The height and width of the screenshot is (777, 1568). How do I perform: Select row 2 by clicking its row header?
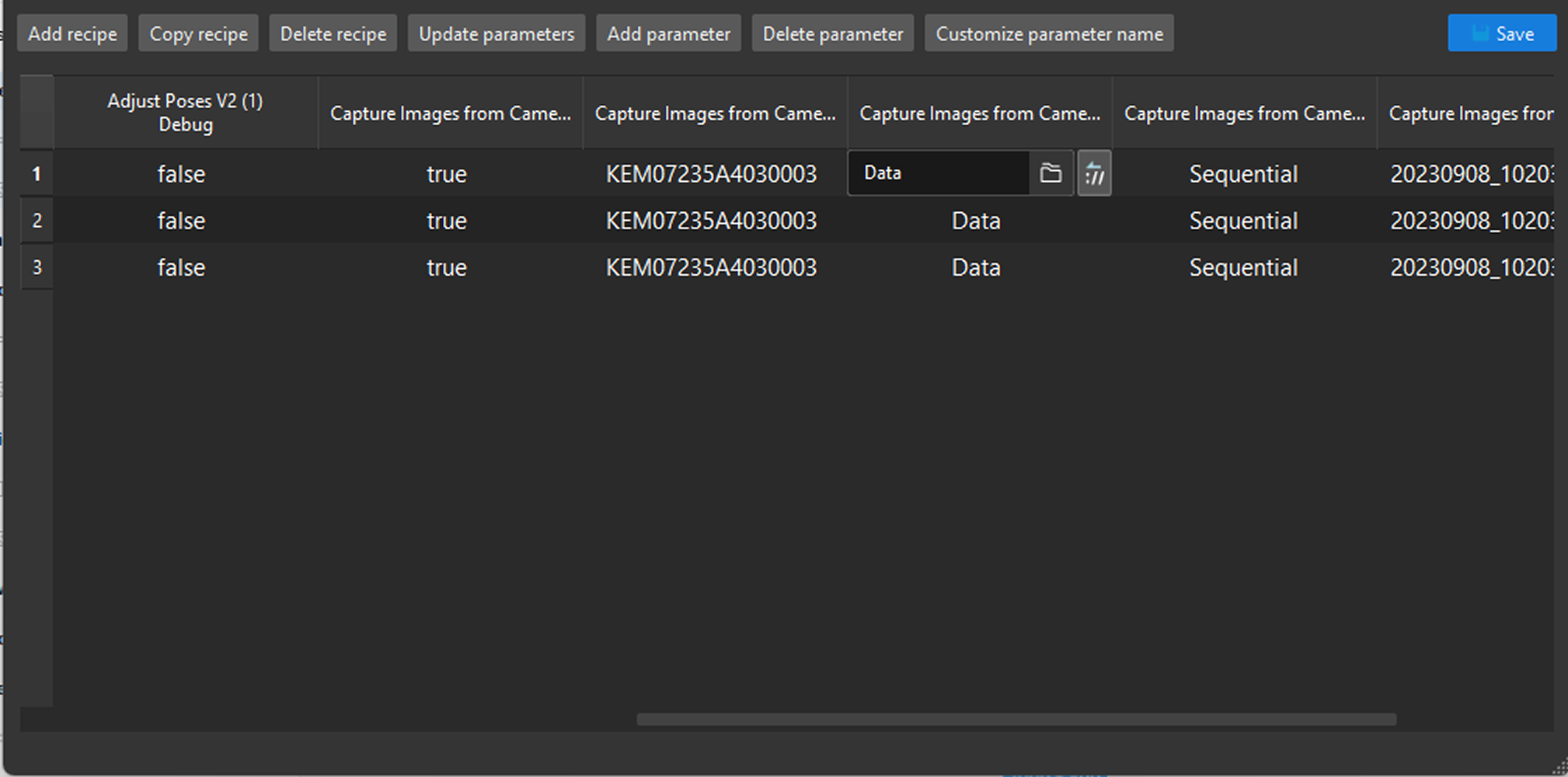click(37, 221)
